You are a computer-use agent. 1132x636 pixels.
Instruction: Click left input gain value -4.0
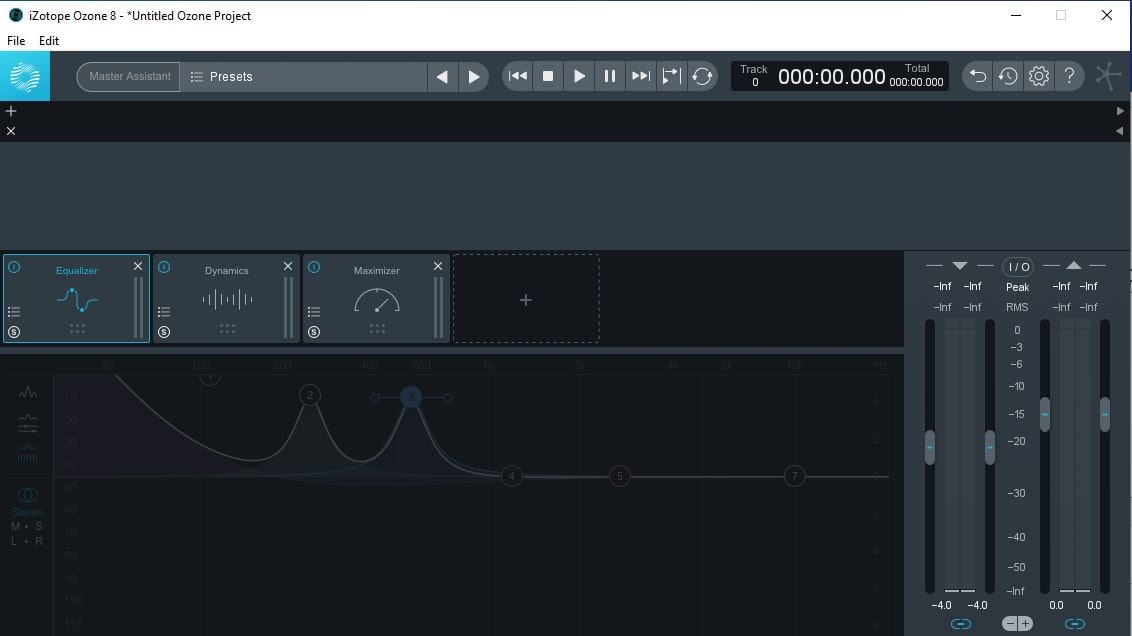tap(941, 606)
